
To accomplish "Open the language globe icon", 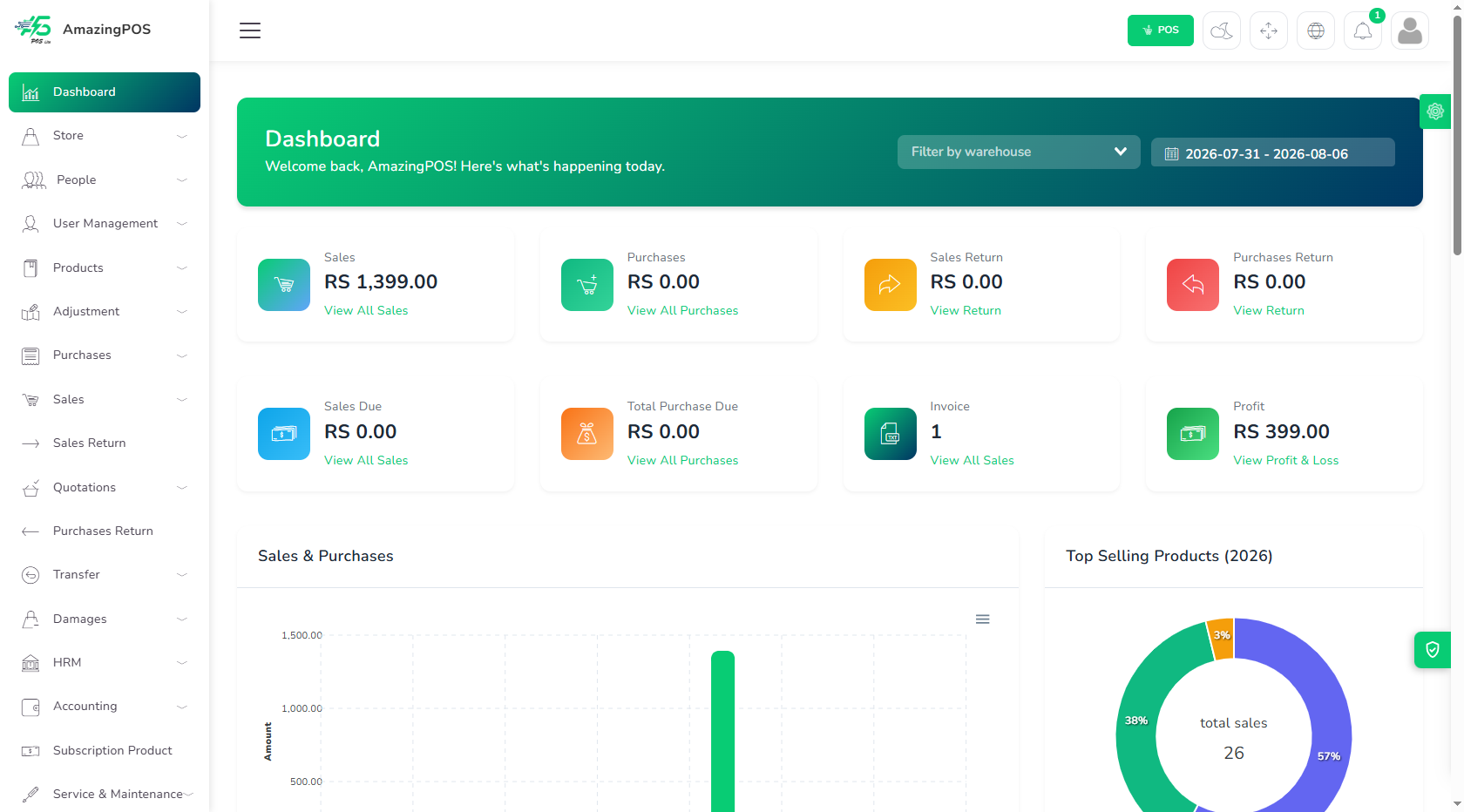I will click(x=1316, y=30).
